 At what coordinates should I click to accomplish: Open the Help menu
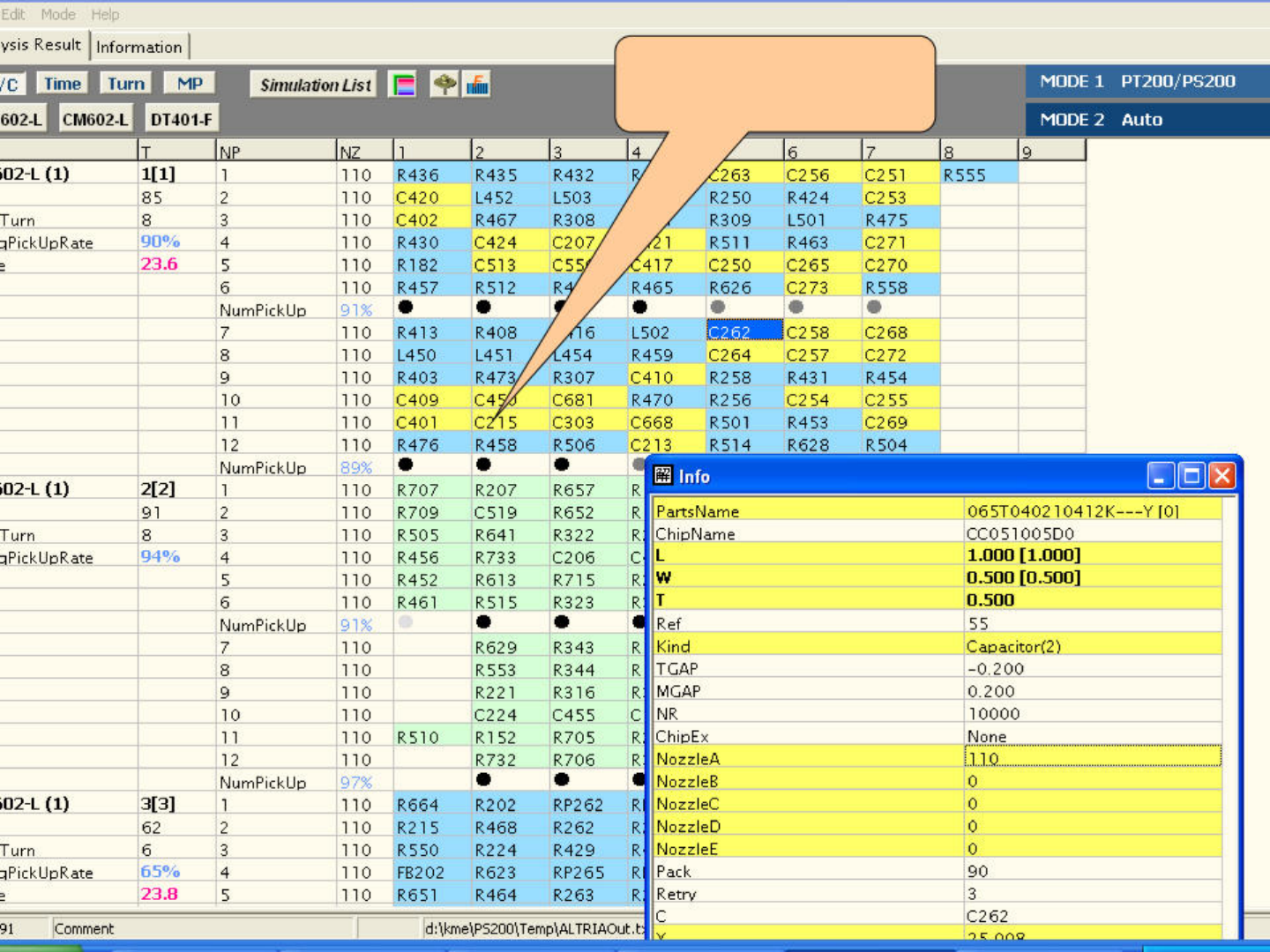[x=105, y=14]
